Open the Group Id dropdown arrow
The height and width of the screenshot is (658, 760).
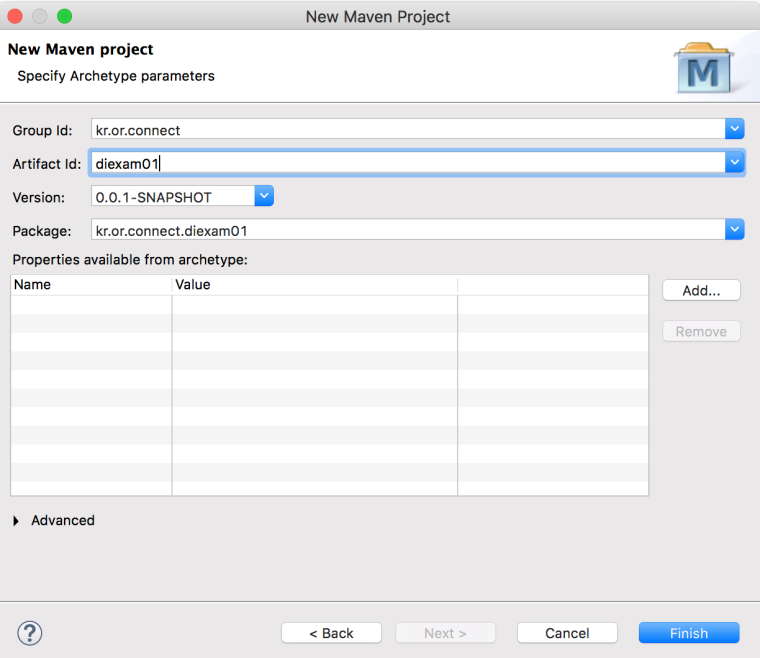(734, 129)
